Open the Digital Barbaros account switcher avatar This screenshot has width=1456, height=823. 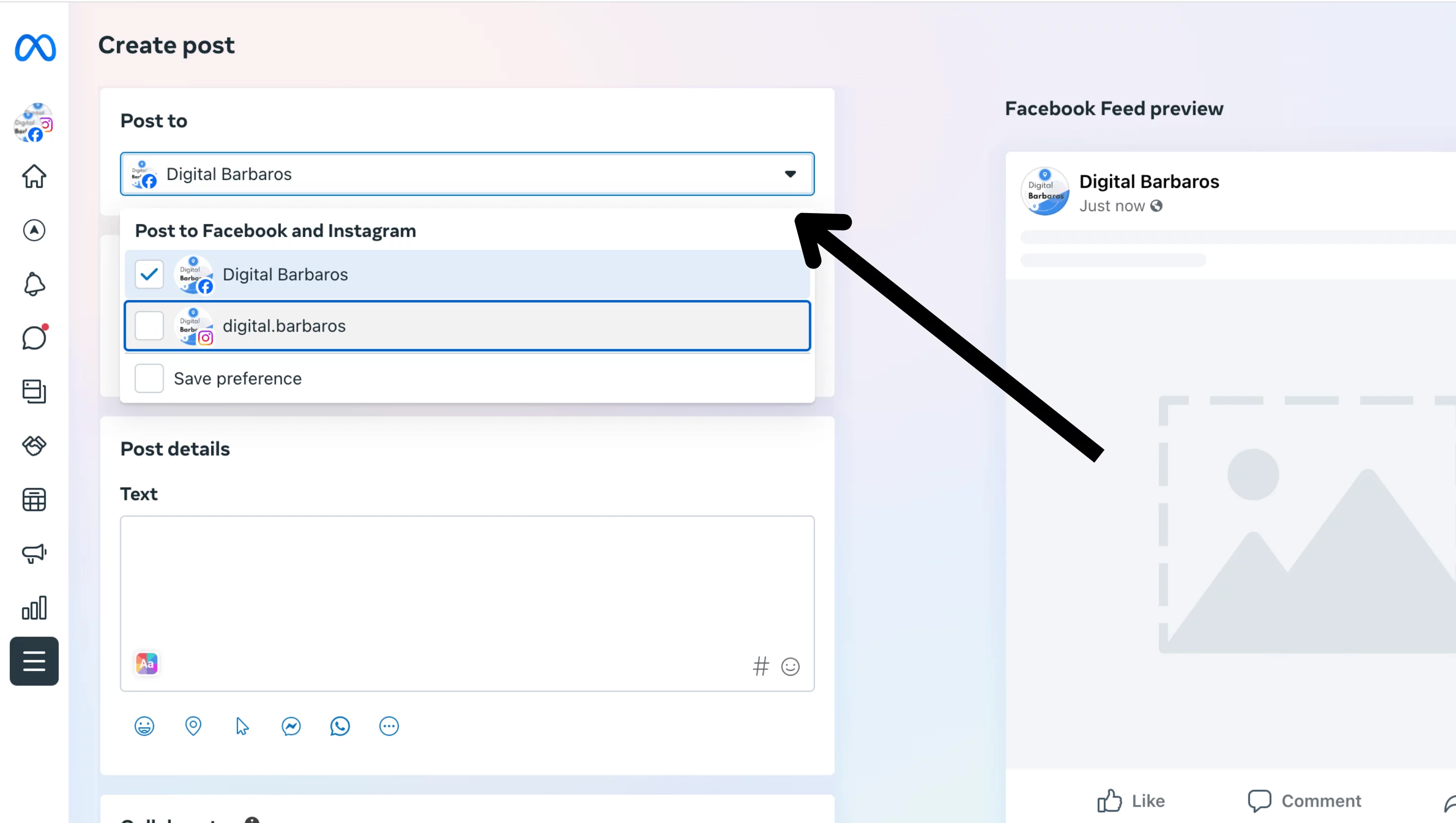[x=34, y=123]
